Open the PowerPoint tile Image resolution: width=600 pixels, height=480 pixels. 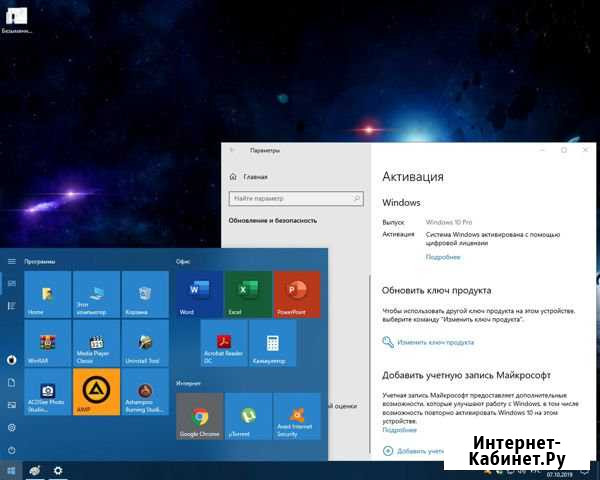297,294
